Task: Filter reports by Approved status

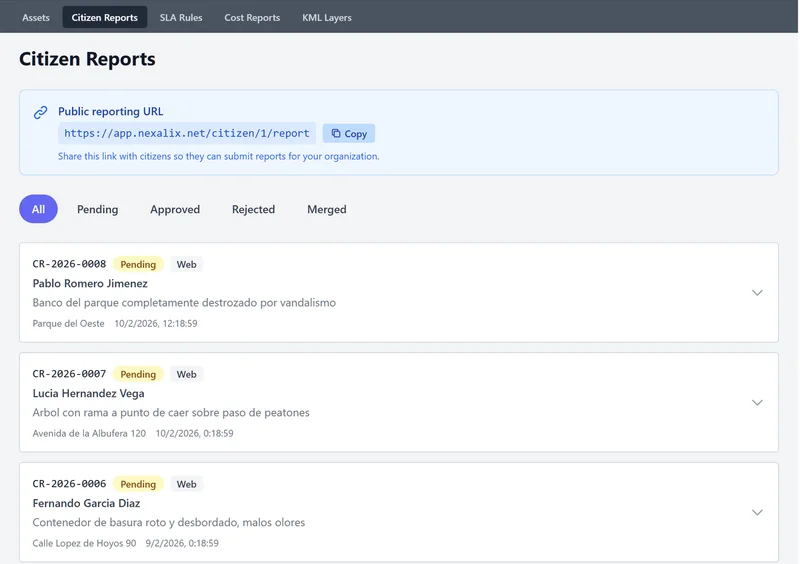Action: [175, 209]
